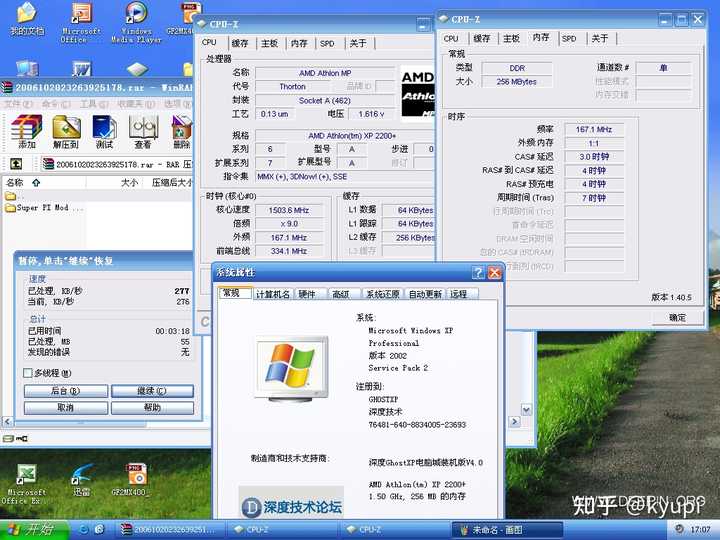
Task: Click 指令集 field MMX (+), 3DNow! (+), SSE
Action: tap(344, 177)
